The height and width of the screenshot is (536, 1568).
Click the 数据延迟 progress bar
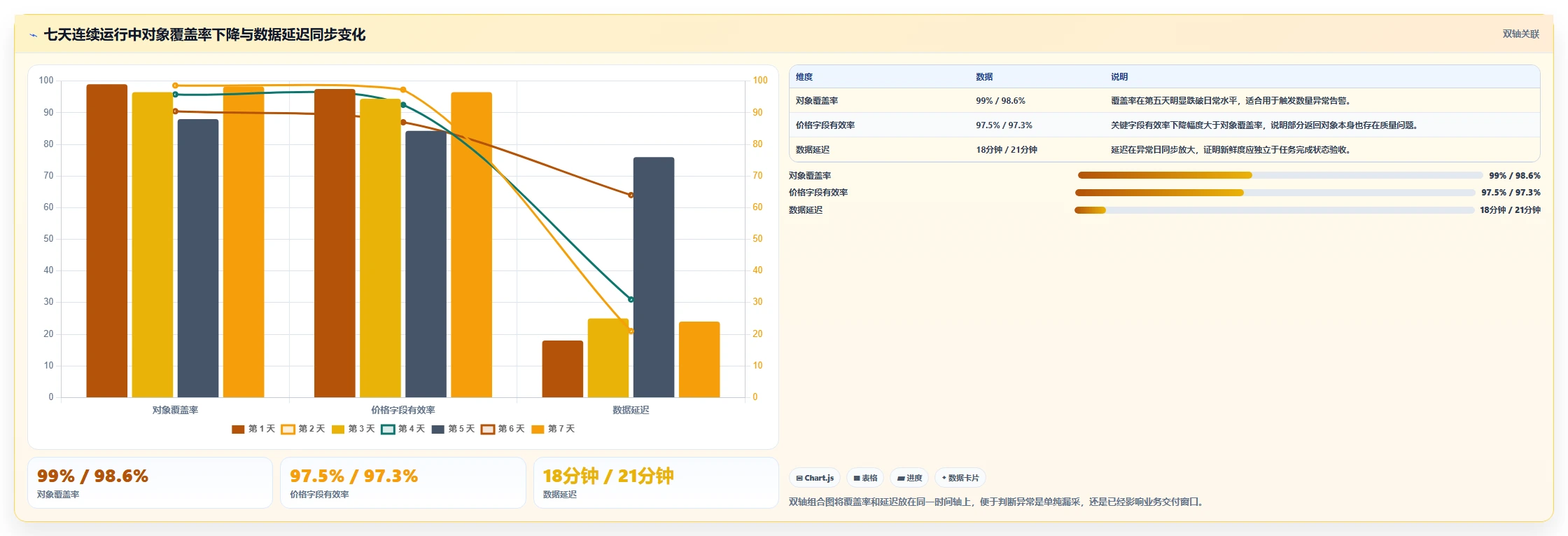(x=1274, y=210)
